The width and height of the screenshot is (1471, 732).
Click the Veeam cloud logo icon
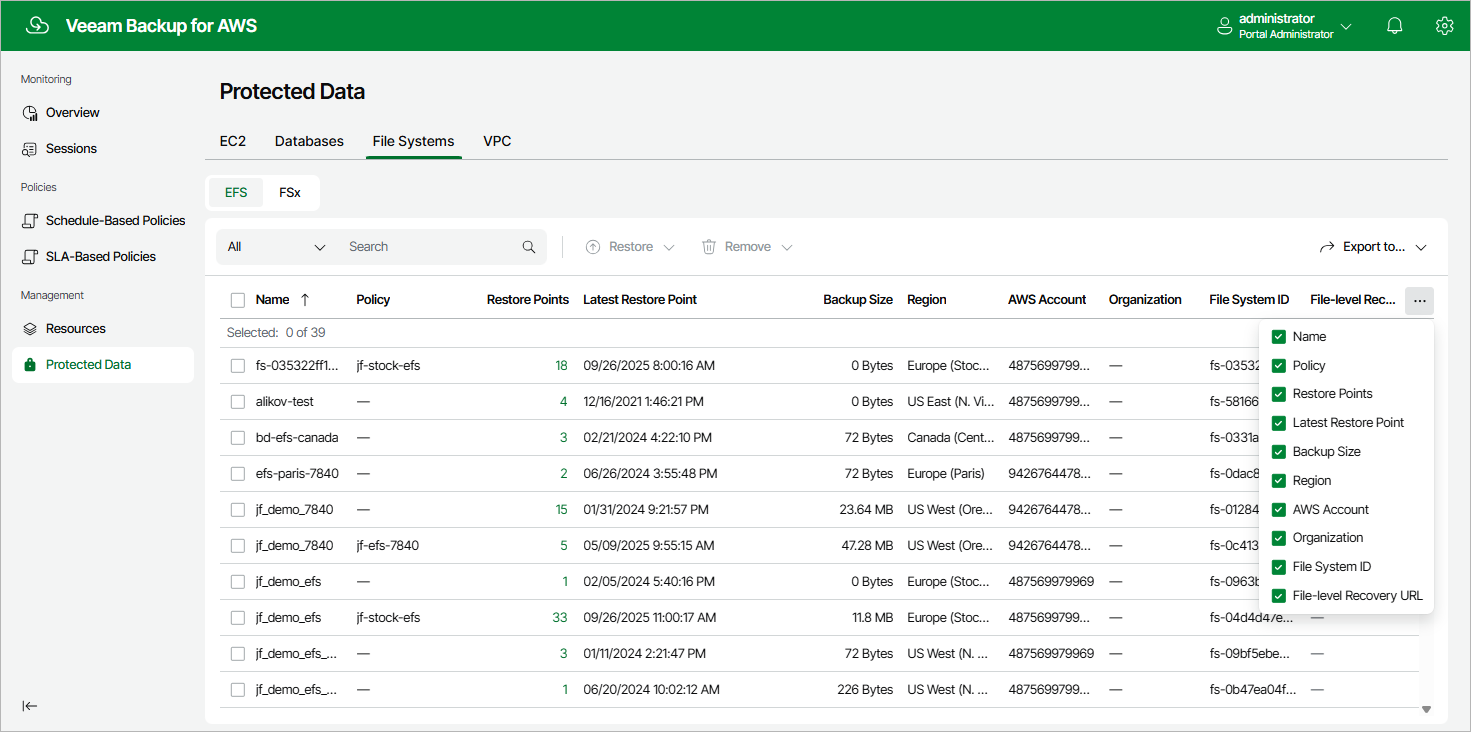point(37,26)
